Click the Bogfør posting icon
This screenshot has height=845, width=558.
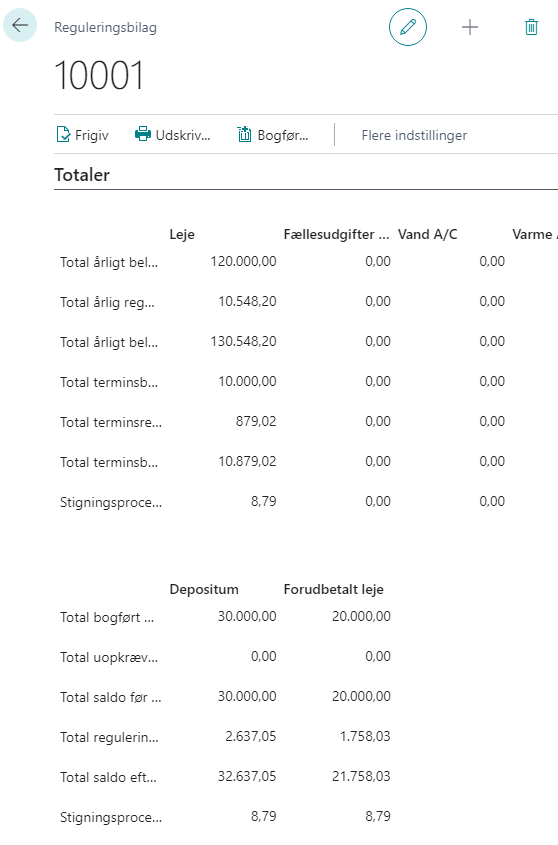[244, 134]
